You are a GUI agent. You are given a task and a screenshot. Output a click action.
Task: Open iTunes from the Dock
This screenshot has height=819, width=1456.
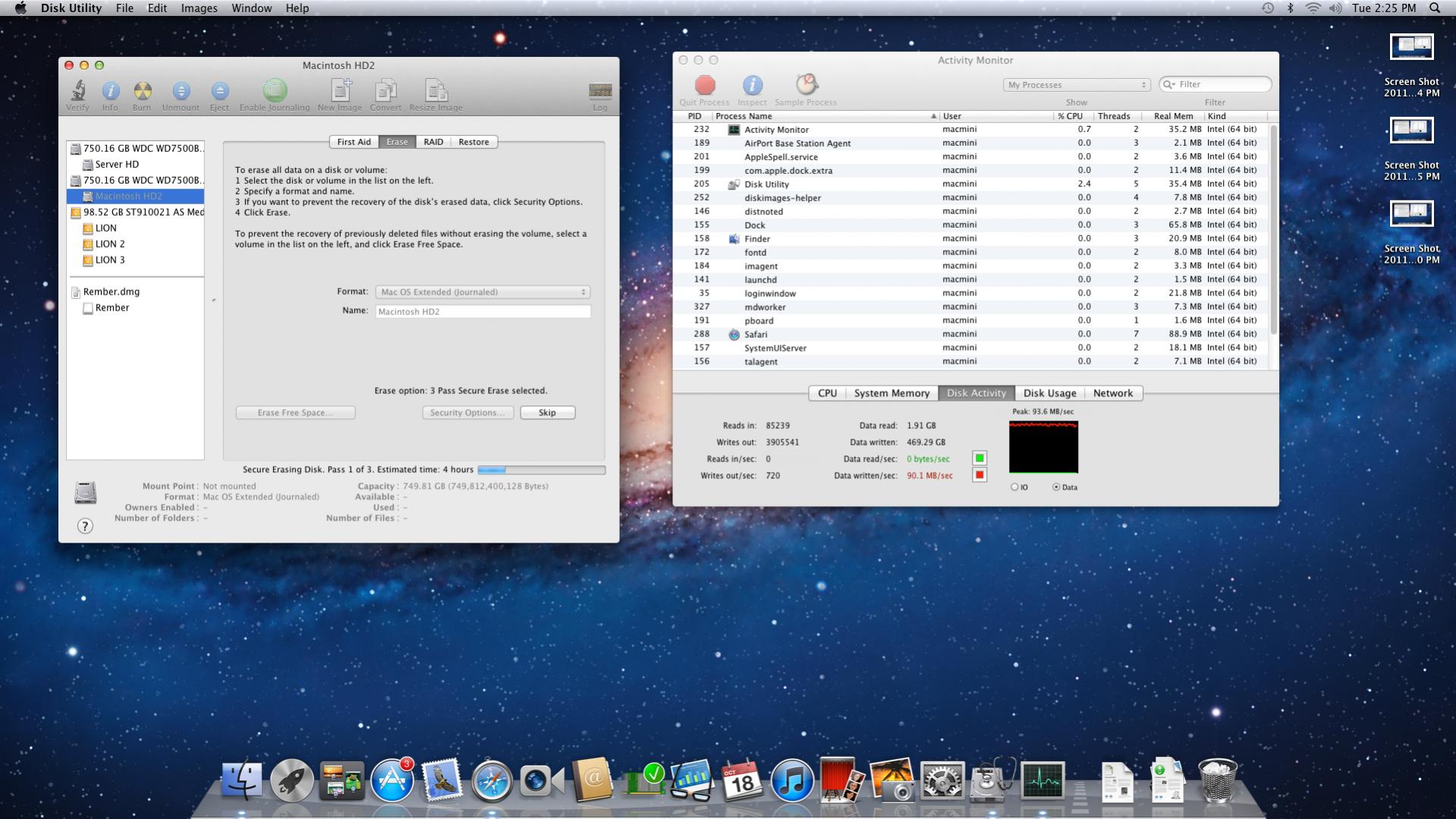tap(791, 781)
